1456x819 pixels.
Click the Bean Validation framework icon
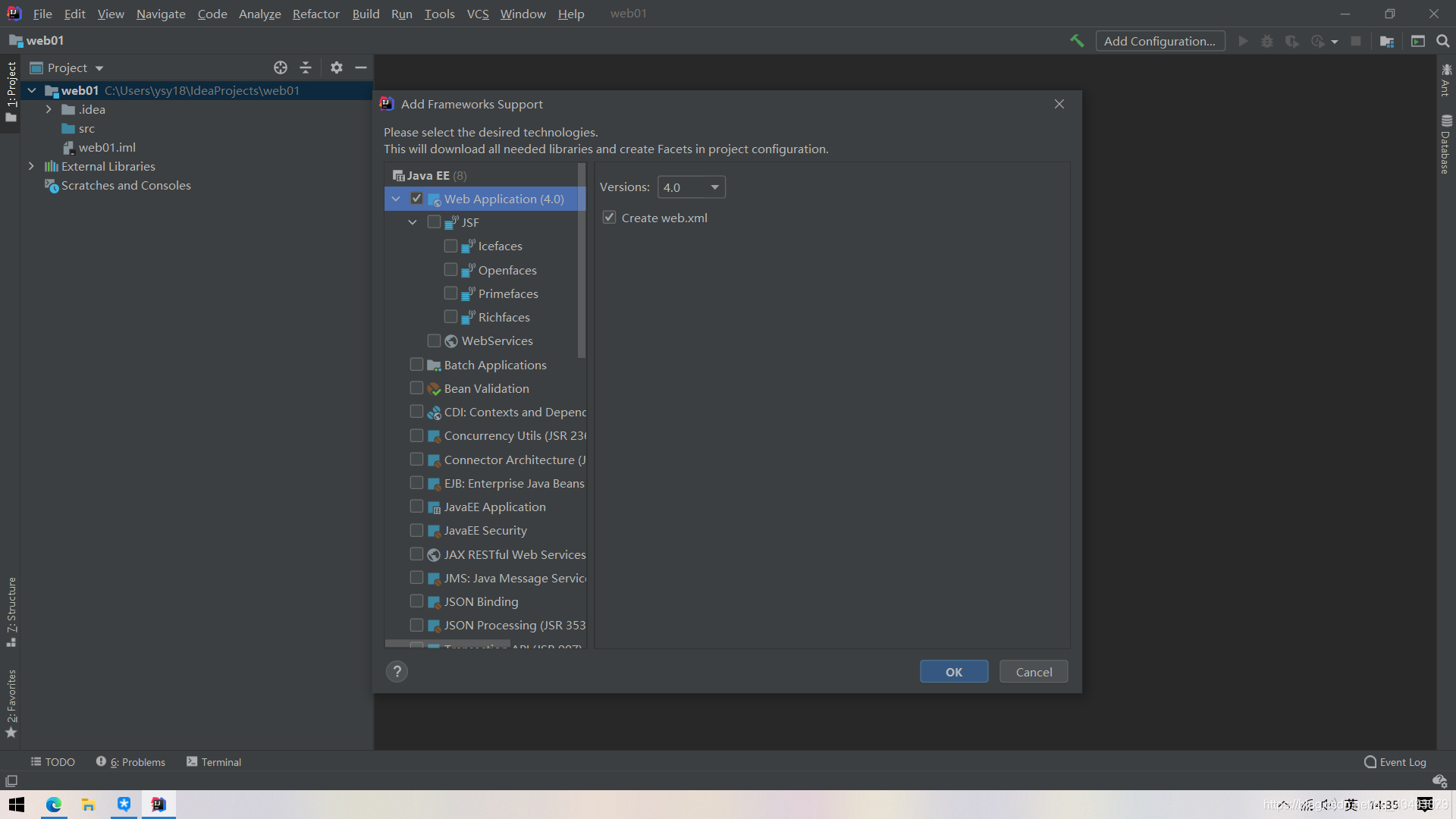(x=434, y=388)
